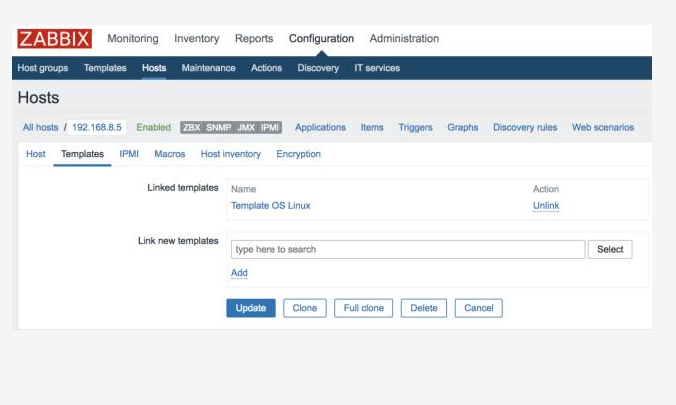This screenshot has width=676, height=405.
Task: Go to Templates in the blue submenu bar
Action: tap(105, 68)
